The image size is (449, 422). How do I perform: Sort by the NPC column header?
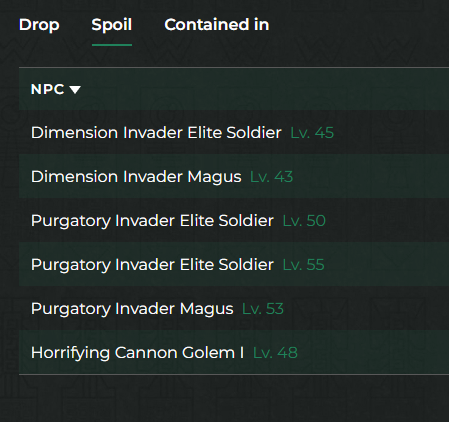coord(47,89)
